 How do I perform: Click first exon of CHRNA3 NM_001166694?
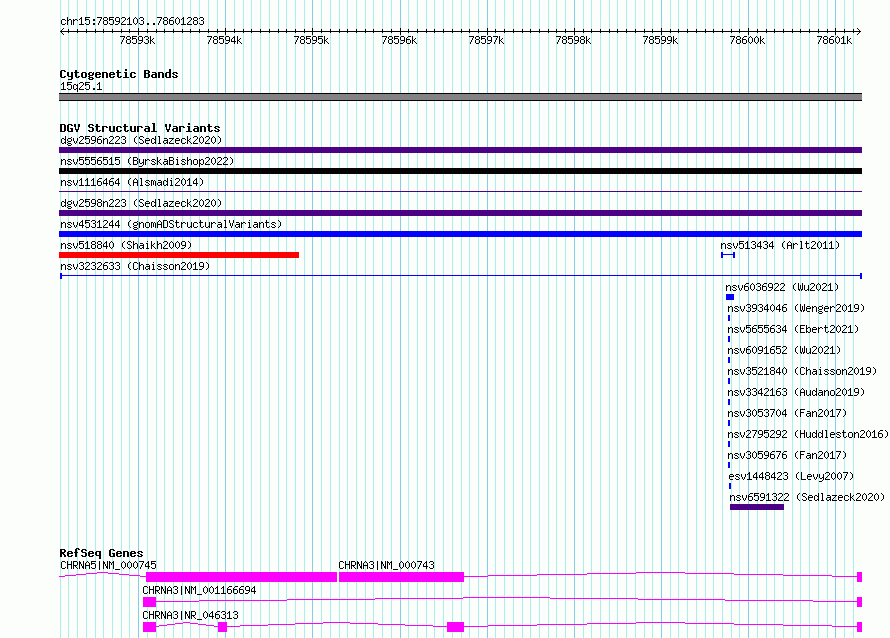pos(149,602)
